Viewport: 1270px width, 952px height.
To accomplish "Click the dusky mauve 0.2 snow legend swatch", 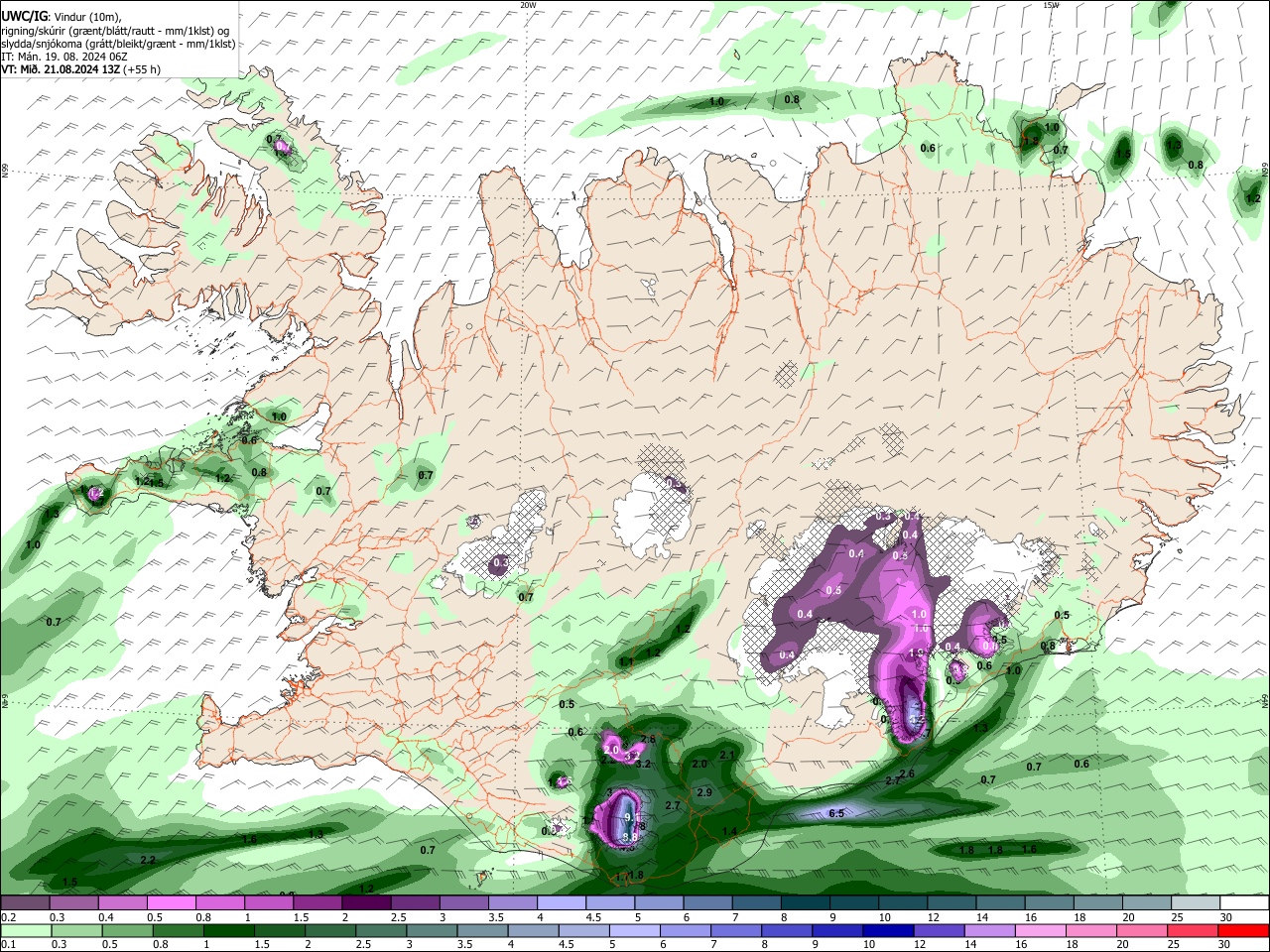I will (25, 902).
